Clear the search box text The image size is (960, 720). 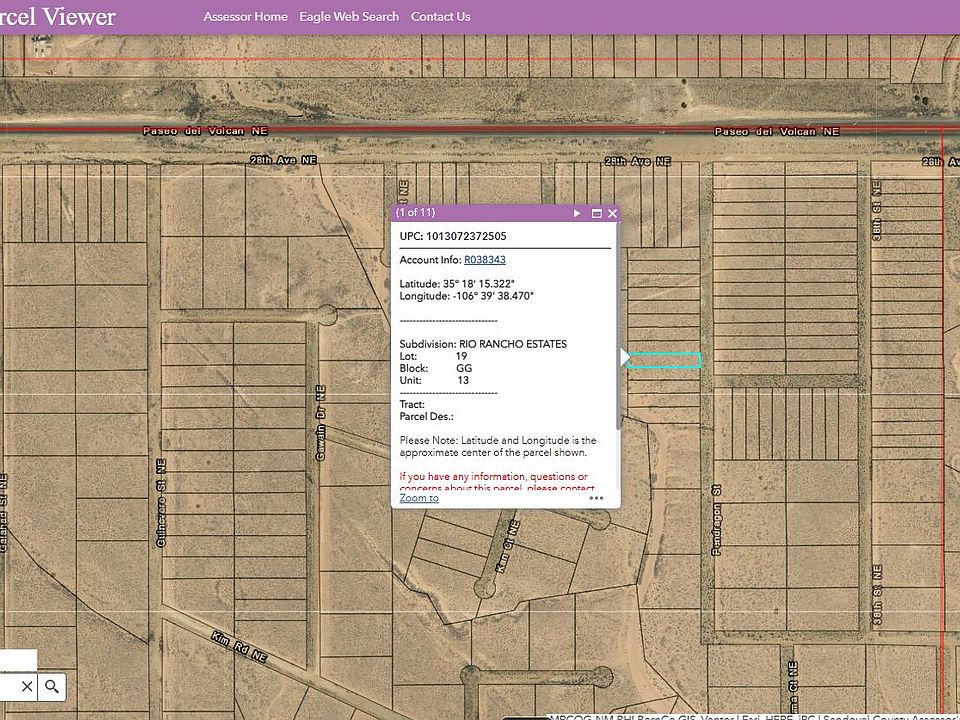27,686
